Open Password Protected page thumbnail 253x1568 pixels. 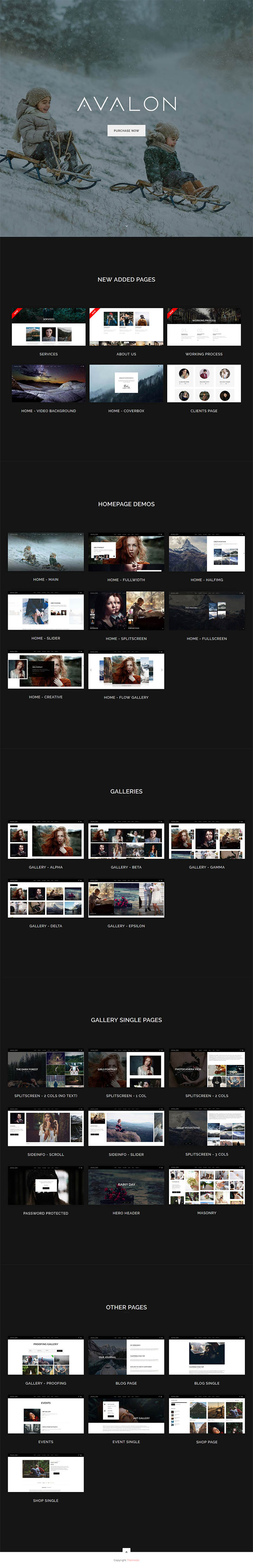coord(46,1185)
